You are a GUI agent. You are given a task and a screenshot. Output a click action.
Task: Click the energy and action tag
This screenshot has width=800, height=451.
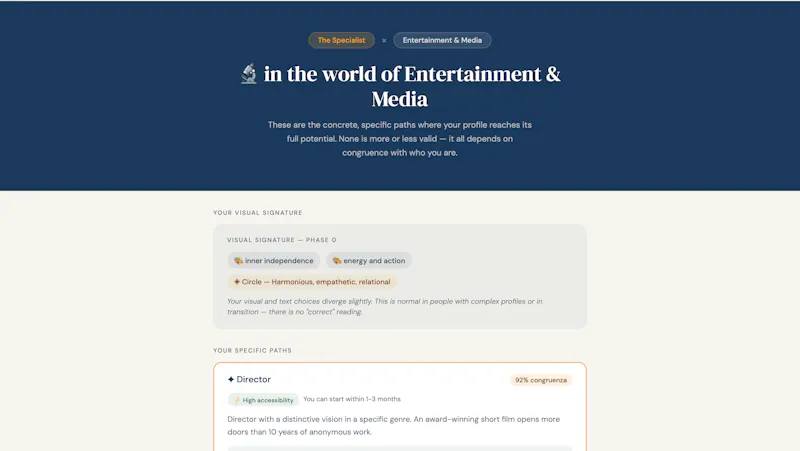pyautogui.click(x=369, y=261)
